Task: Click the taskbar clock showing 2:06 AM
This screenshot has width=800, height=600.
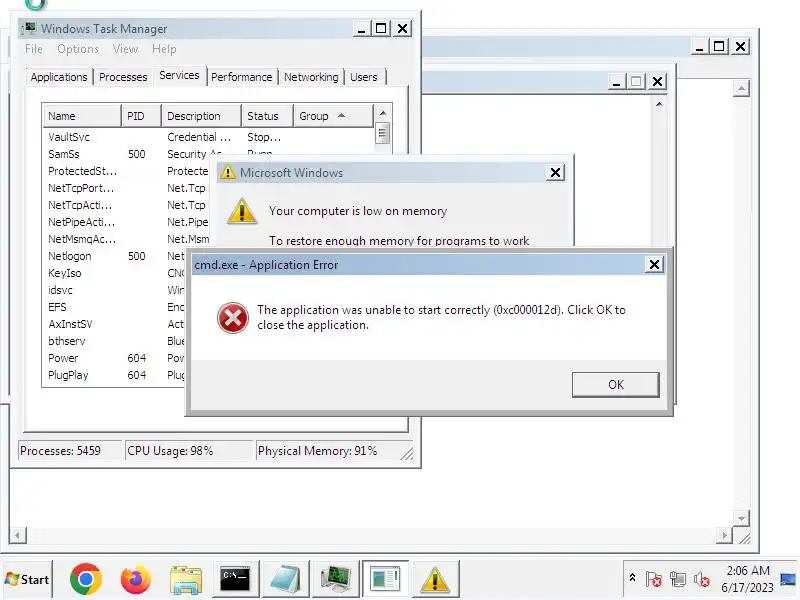Action: (x=747, y=579)
